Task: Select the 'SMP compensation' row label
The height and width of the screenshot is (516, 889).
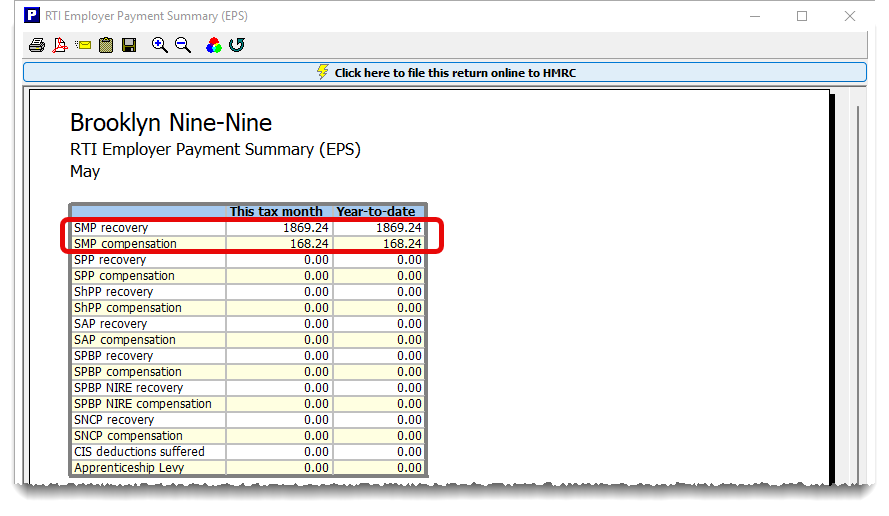Action: point(125,244)
